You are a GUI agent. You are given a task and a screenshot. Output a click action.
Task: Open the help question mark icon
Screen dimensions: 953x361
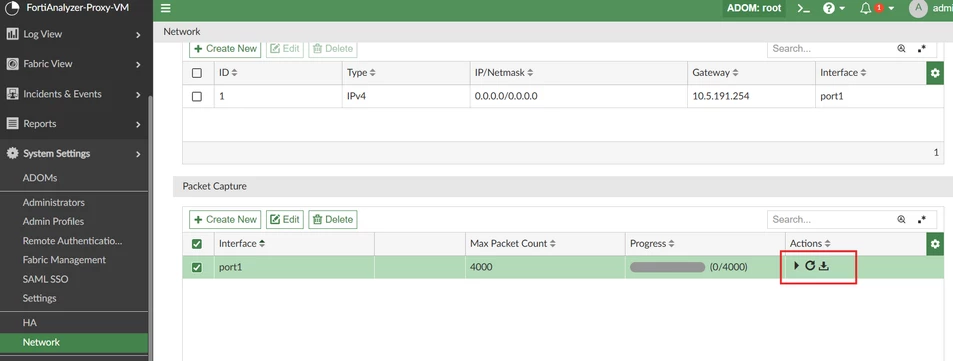click(x=828, y=9)
